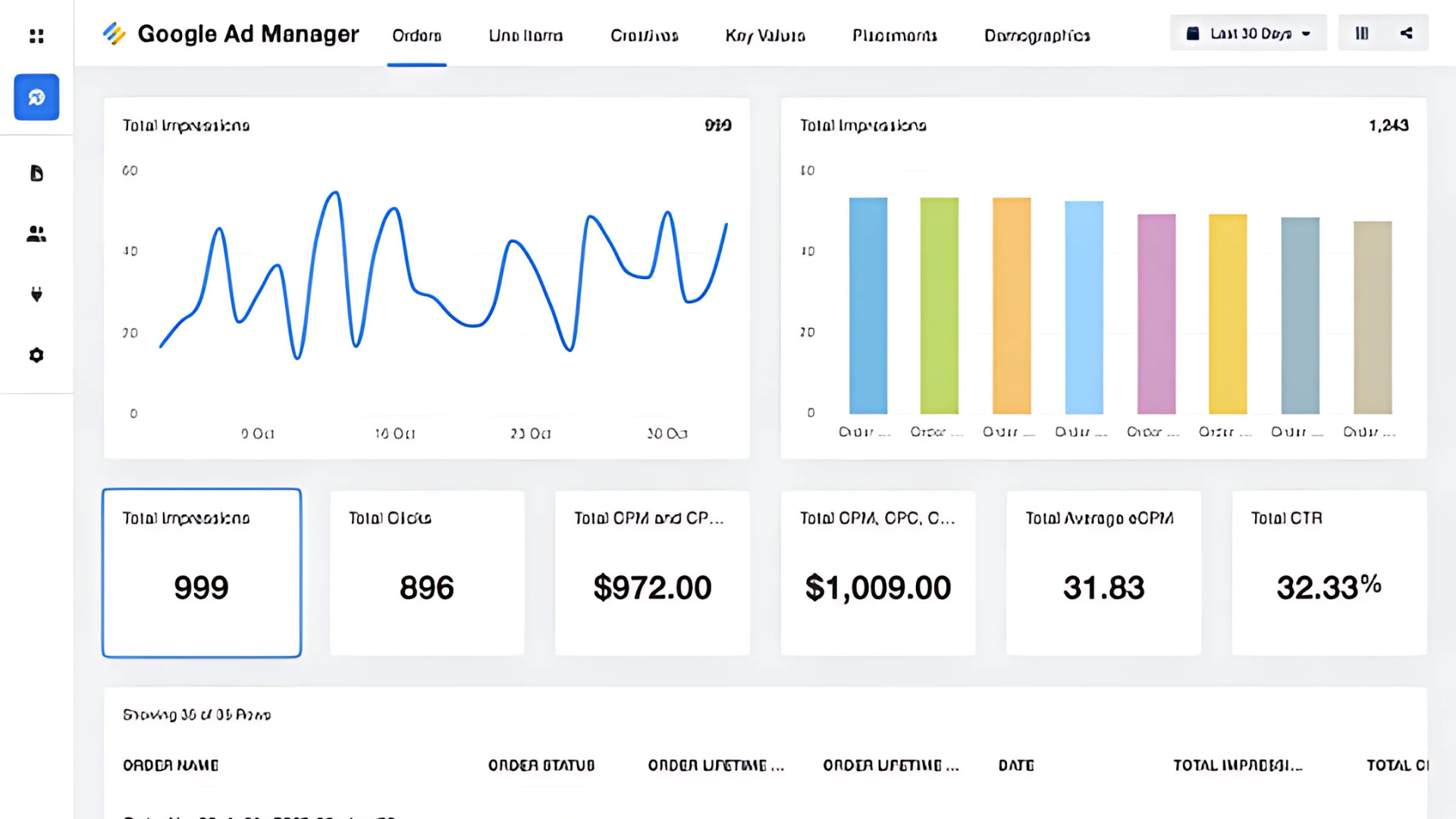Open the apps grid menu icon
Viewport: 1456px width, 819px height.
pyautogui.click(x=36, y=36)
